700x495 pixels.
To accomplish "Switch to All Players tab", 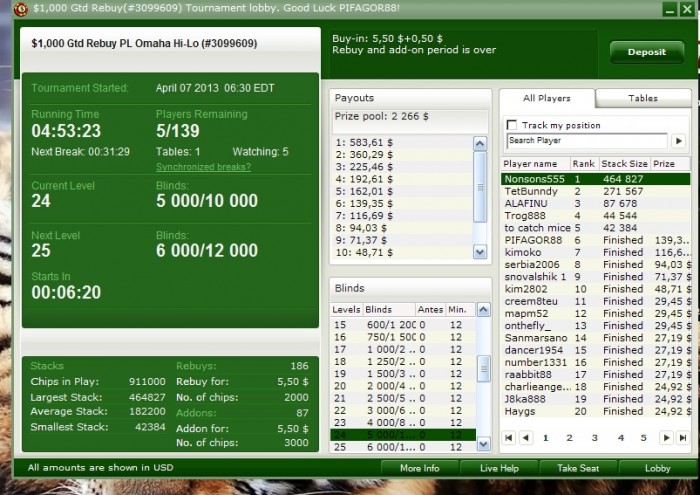I will point(547,98).
